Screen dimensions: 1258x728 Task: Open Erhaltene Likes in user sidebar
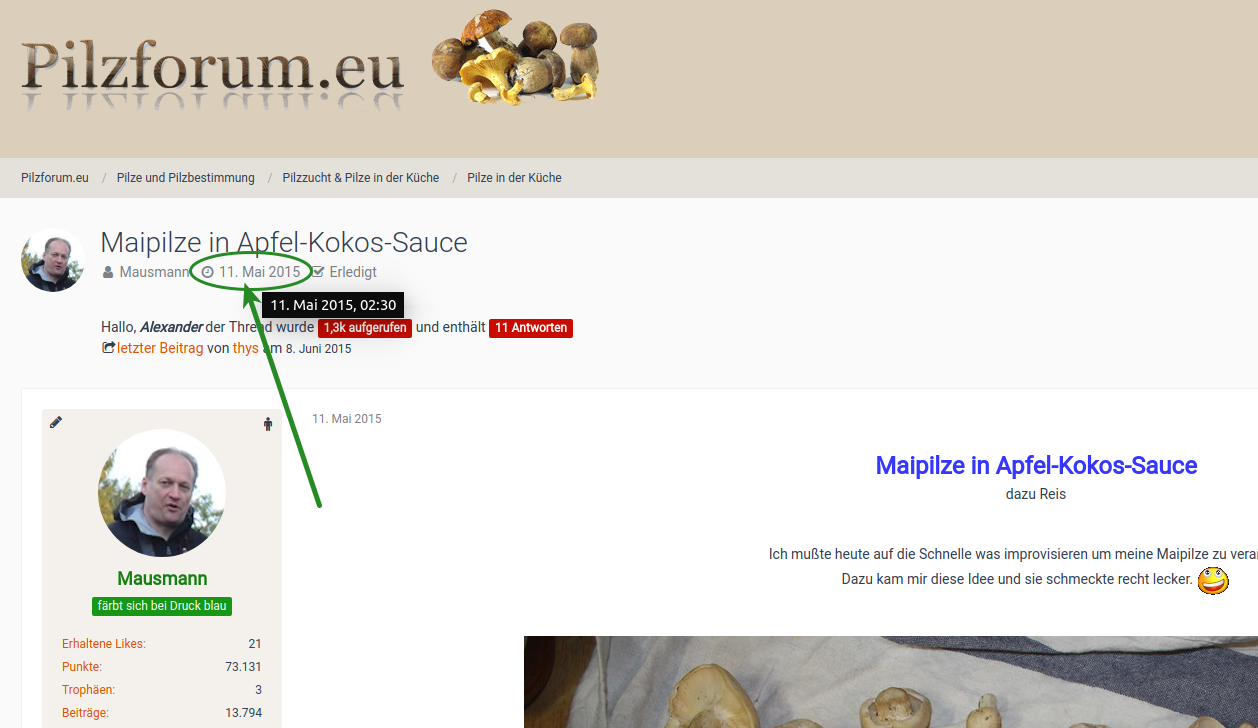[104, 644]
